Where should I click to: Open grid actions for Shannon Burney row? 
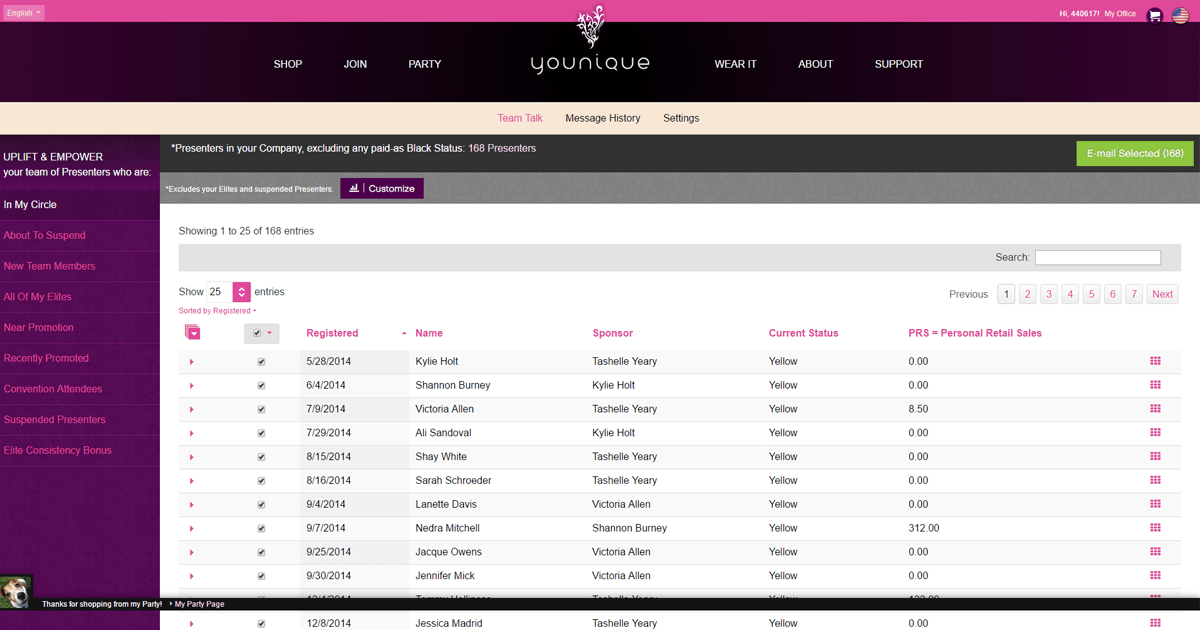(1156, 385)
